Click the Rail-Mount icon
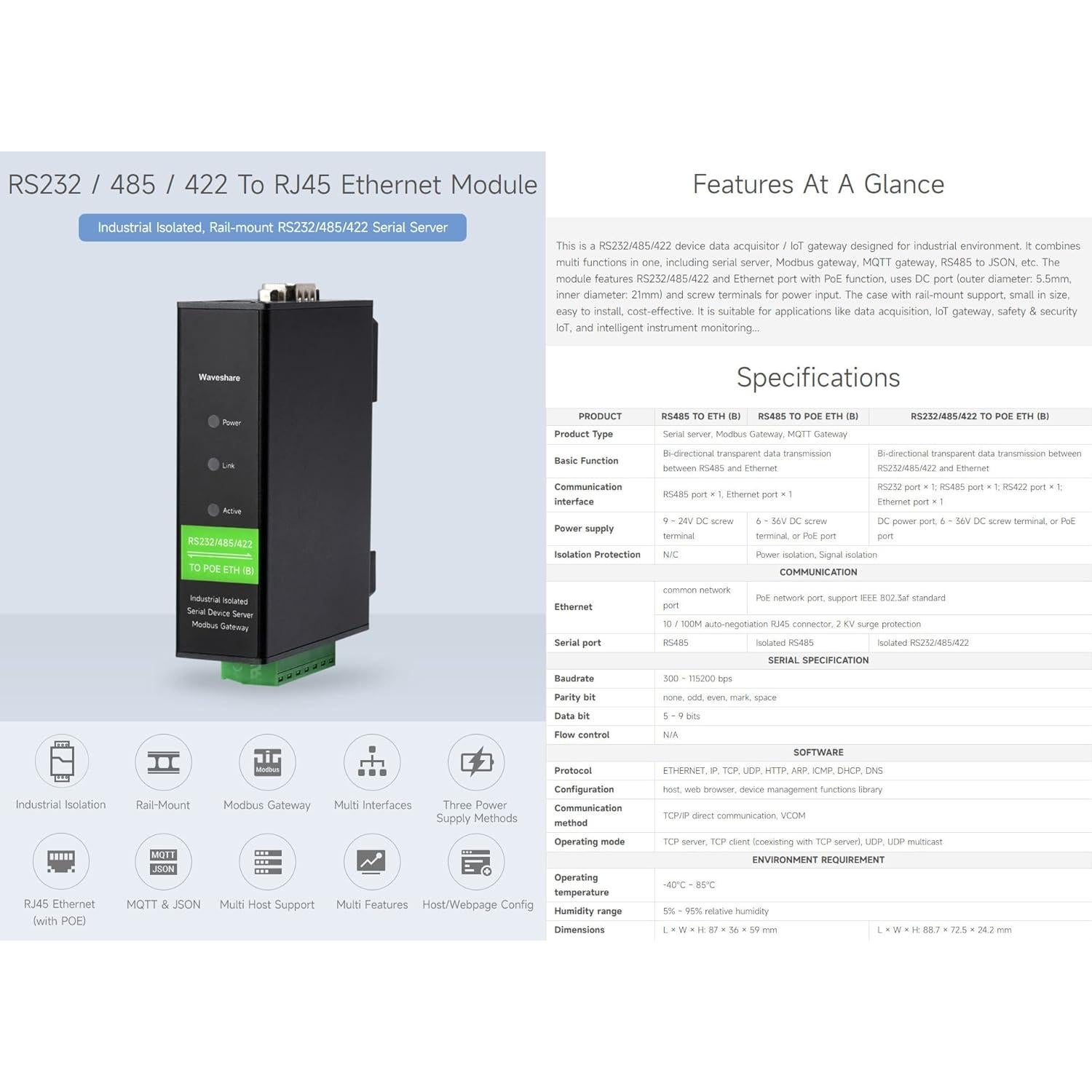Screen dimensions: 1092x1092 coord(163,762)
